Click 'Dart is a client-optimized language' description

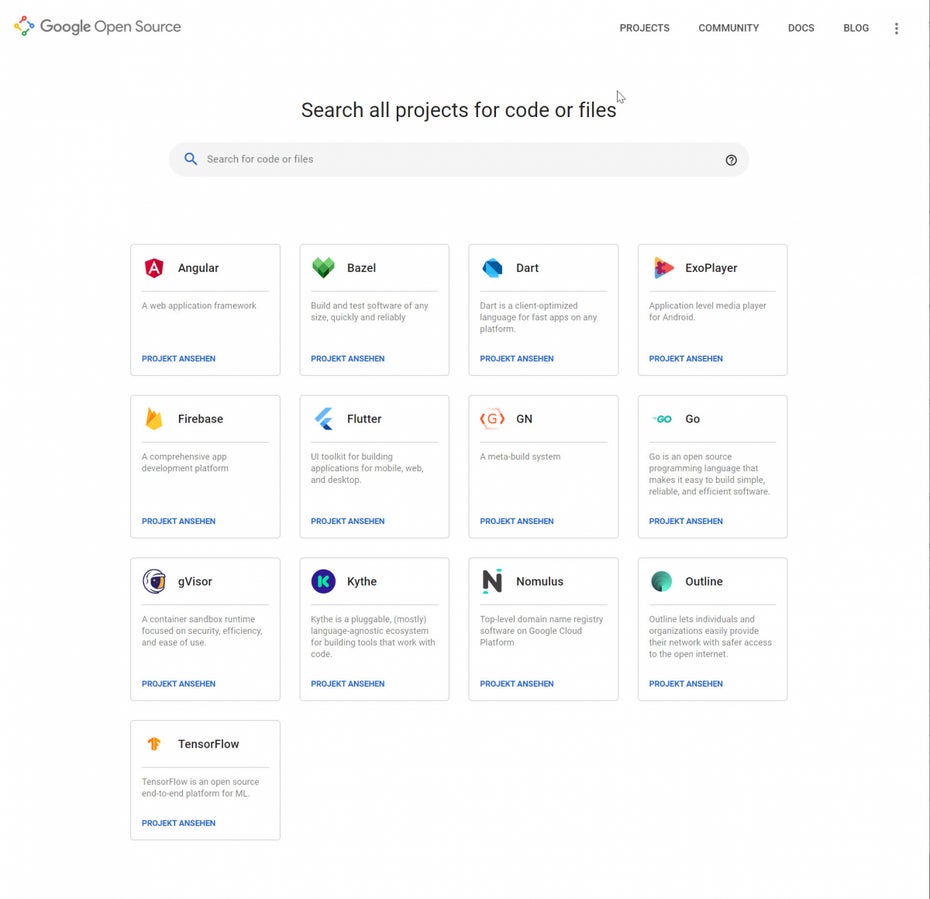[539, 317]
